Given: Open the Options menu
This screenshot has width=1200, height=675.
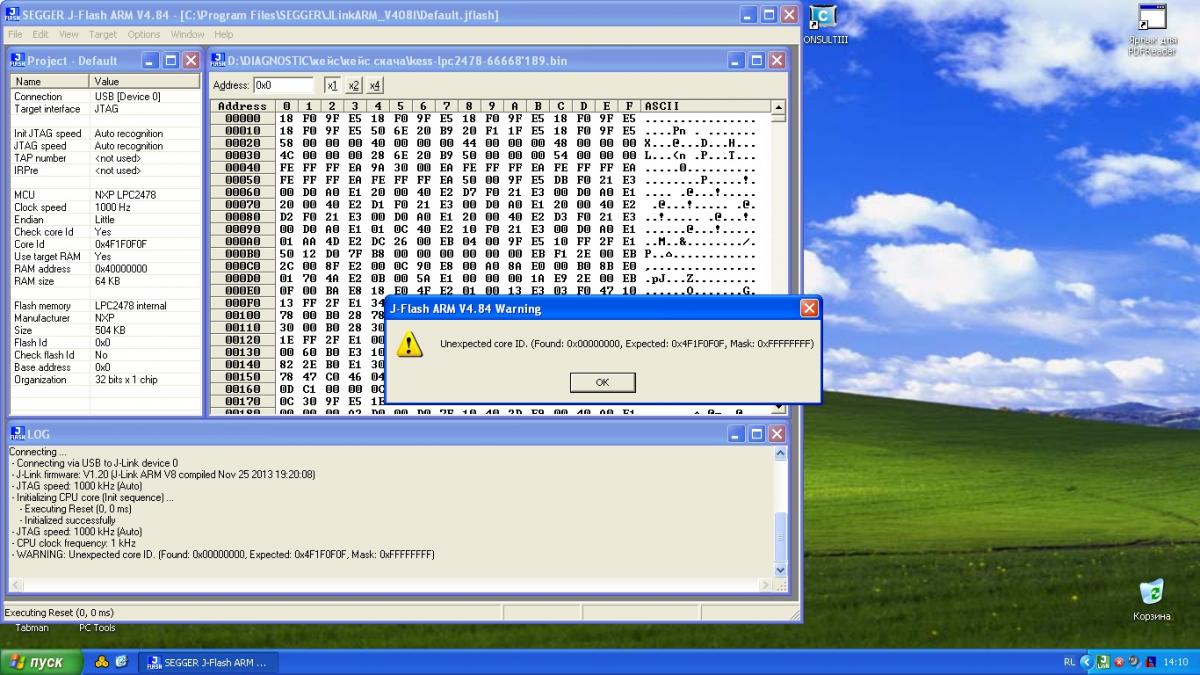Looking at the screenshot, I should pos(143,34).
